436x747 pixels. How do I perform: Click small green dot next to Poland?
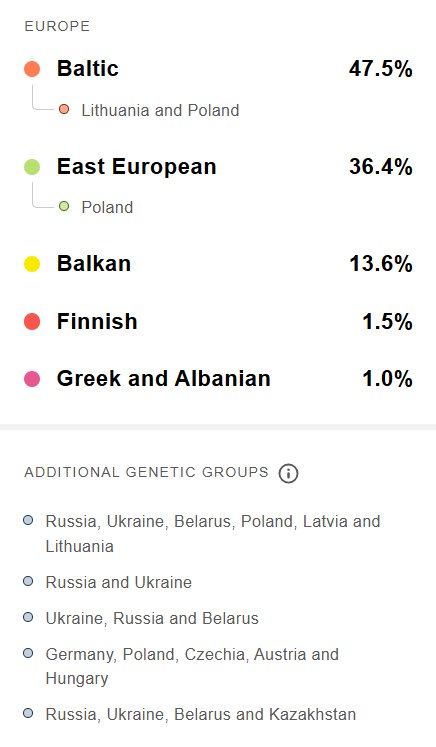(64, 207)
